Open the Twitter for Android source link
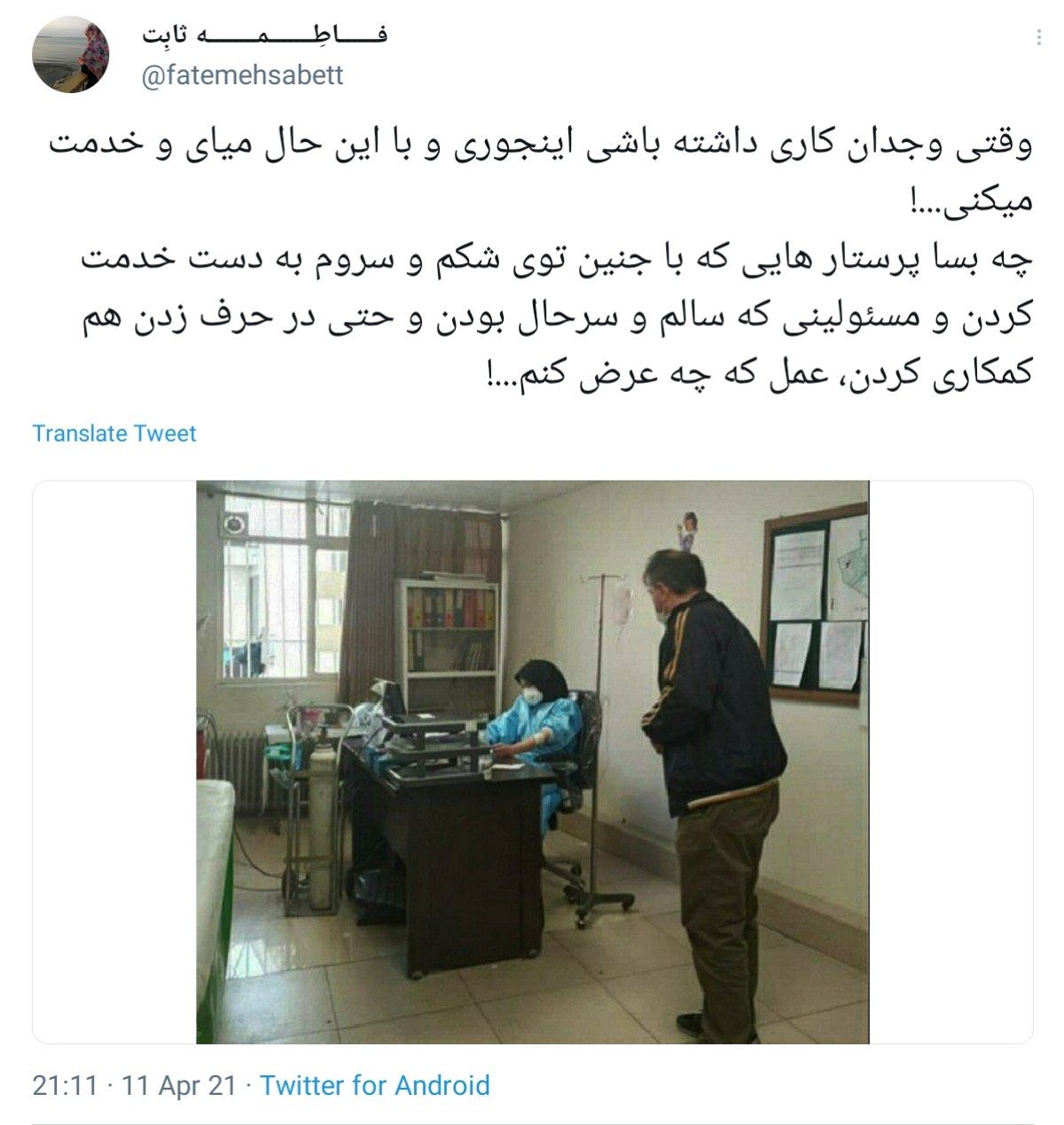The image size is (1064, 1125). point(375,1085)
